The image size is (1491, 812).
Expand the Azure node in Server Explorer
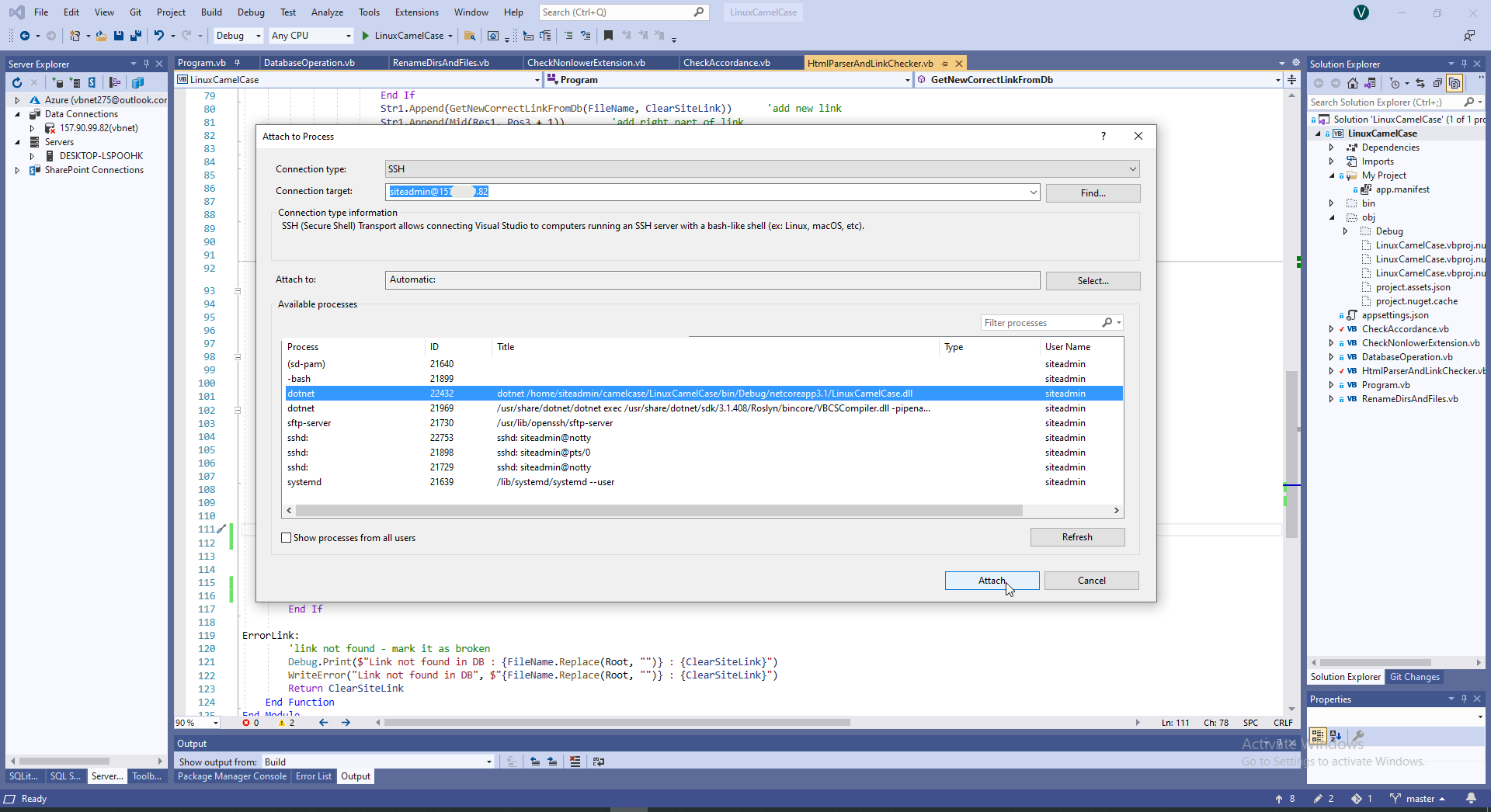(17, 100)
